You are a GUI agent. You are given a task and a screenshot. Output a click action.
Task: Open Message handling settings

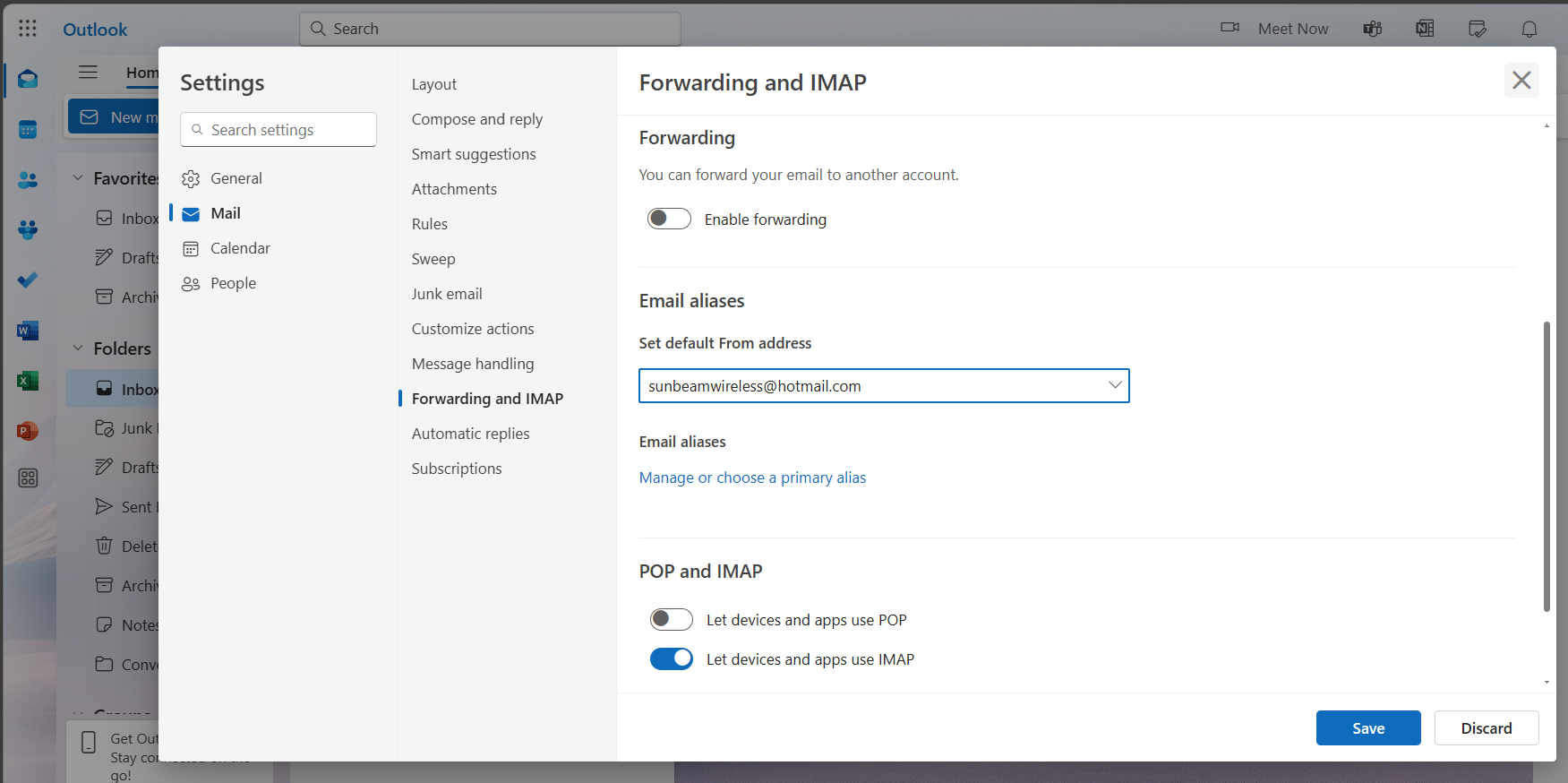(x=473, y=364)
